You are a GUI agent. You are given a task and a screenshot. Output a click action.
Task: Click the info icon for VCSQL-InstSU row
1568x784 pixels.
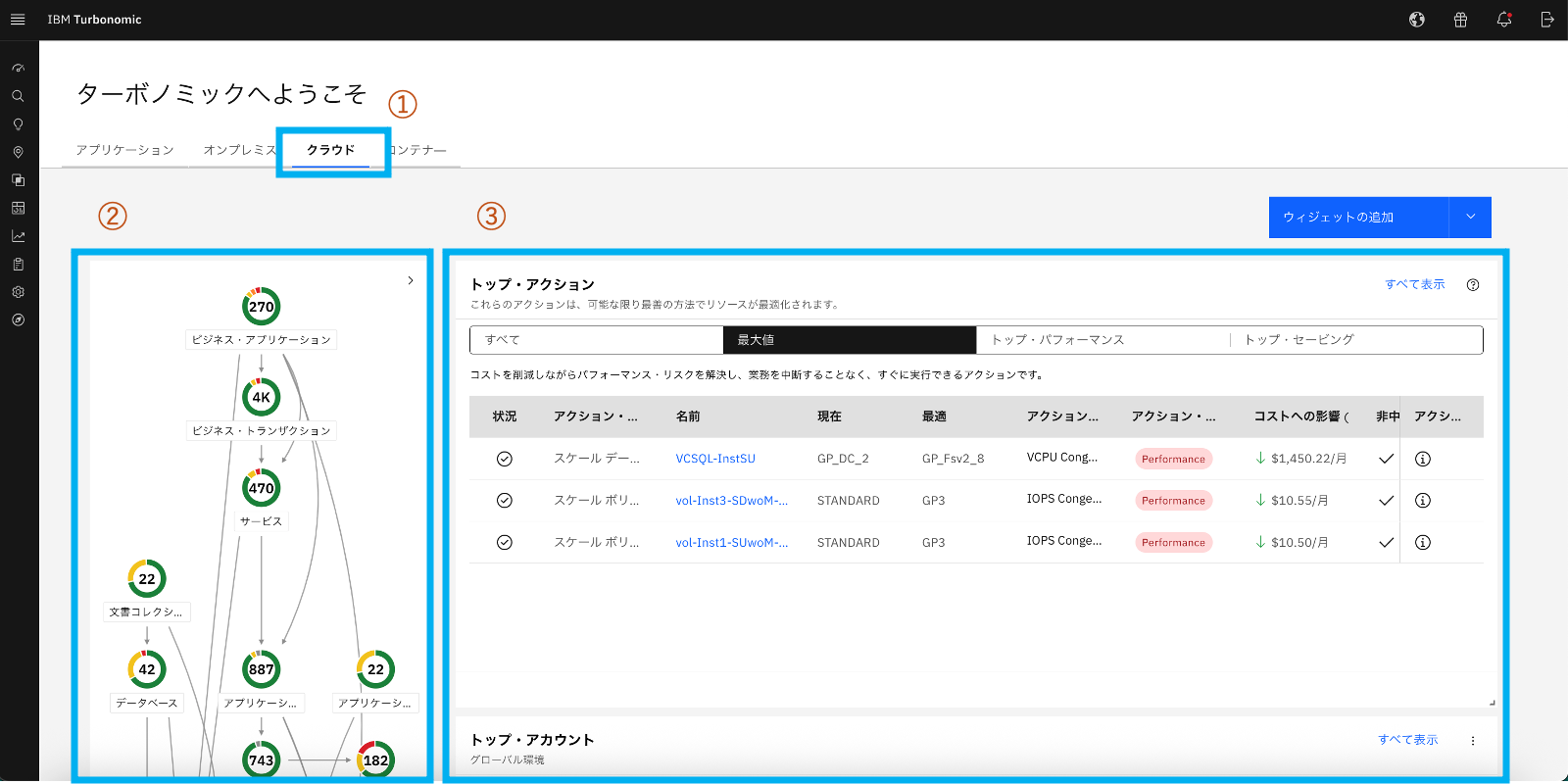[1423, 459]
